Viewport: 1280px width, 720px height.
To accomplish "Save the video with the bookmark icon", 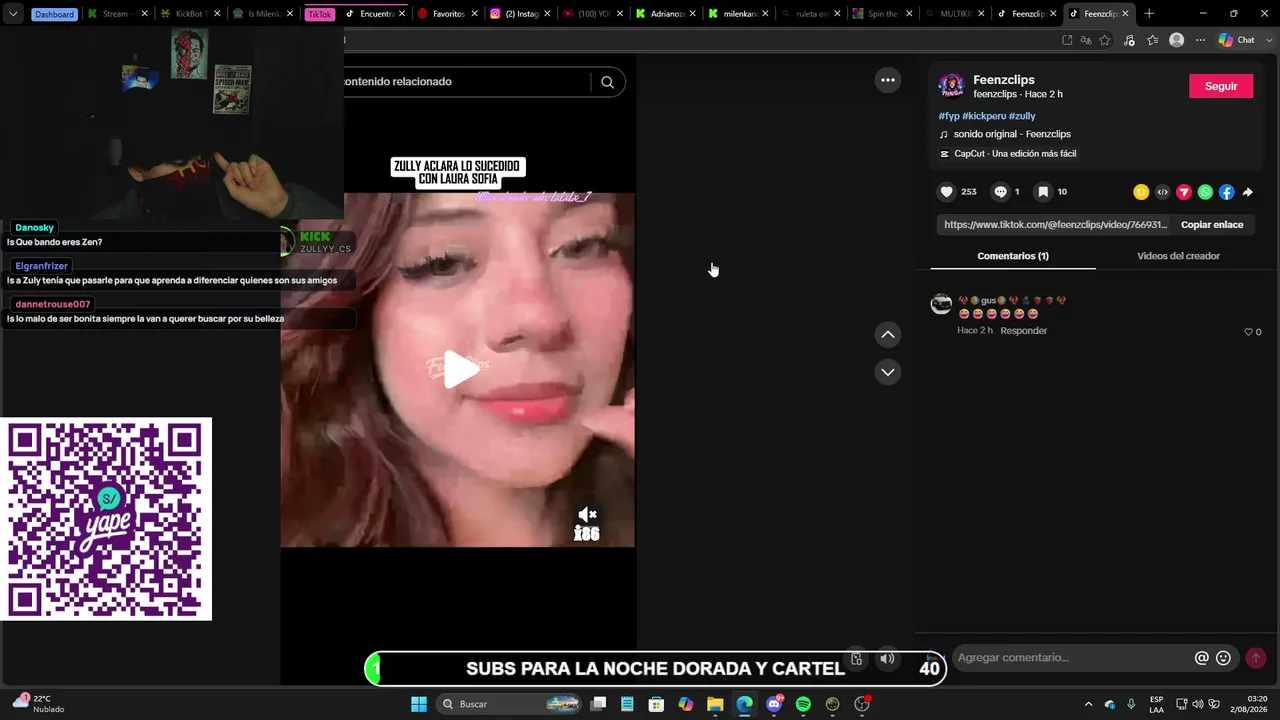I will (1042, 192).
